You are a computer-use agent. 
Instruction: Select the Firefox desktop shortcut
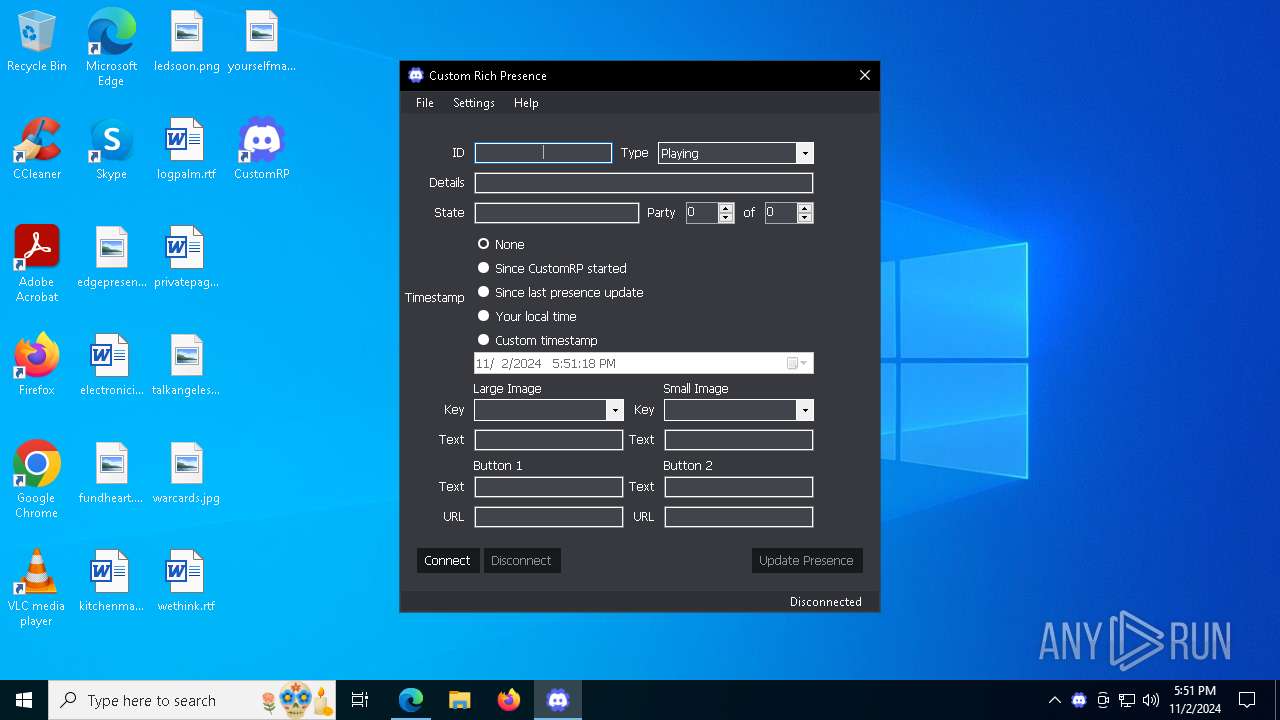[x=37, y=366]
